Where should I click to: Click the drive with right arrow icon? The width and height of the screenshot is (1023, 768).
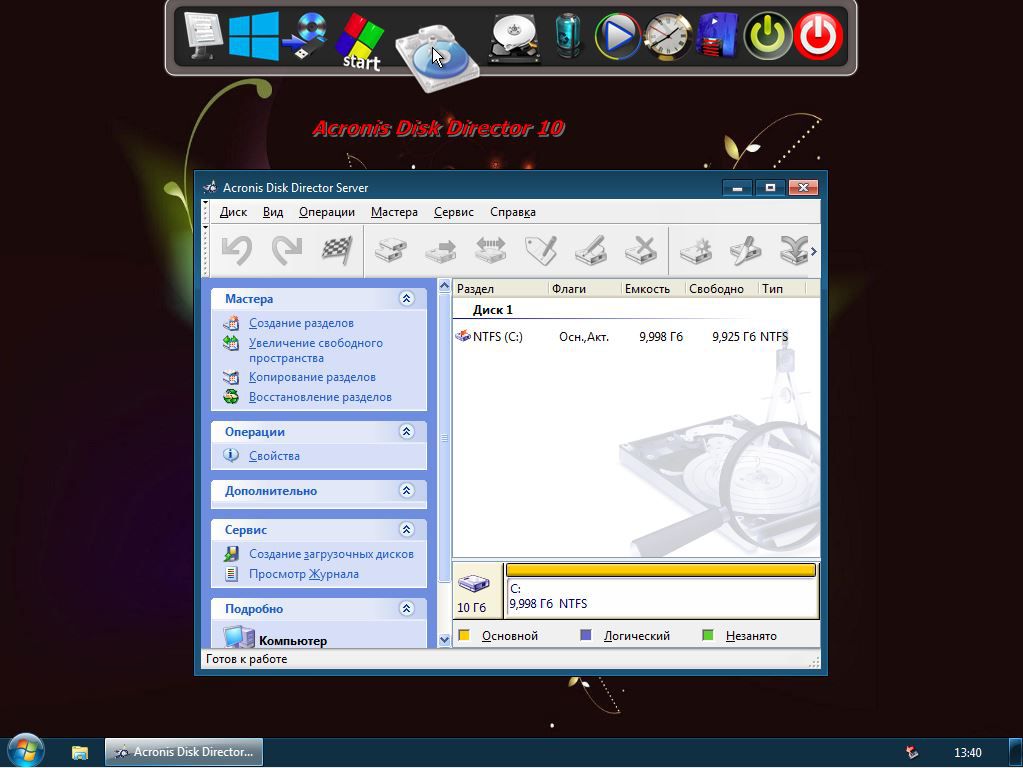point(440,251)
